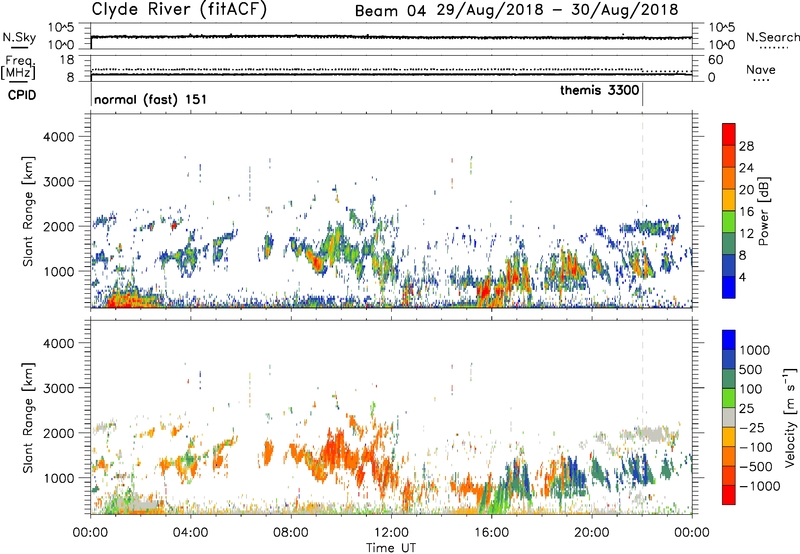Click the '04:00' time axis tick
Screen dimensions: 800x554
point(190,532)
